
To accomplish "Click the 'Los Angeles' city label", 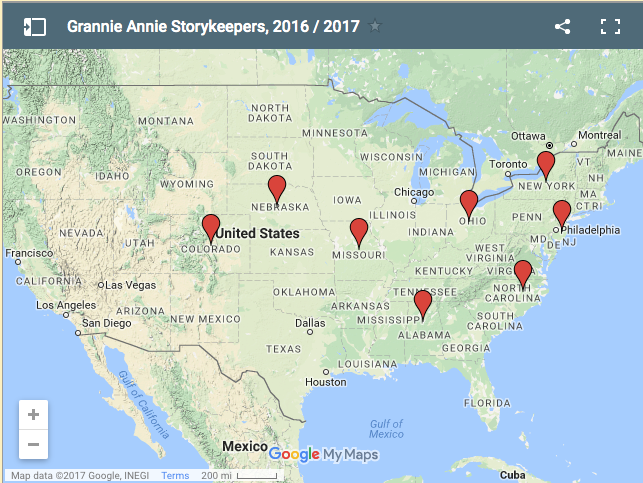I will [x=66, y=305].
